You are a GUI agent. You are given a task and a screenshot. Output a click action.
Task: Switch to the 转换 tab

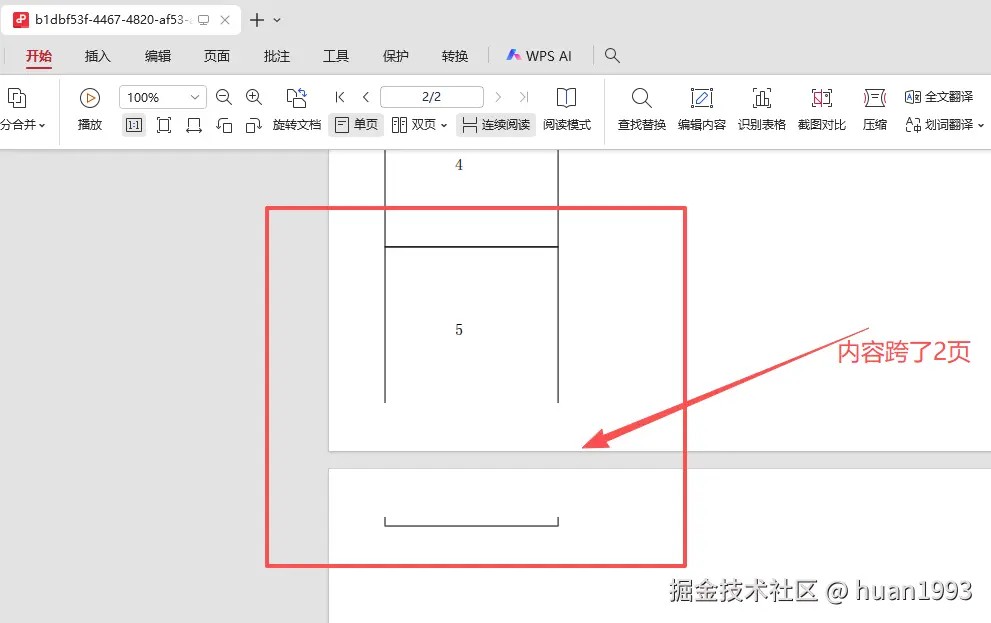point(454,56)
